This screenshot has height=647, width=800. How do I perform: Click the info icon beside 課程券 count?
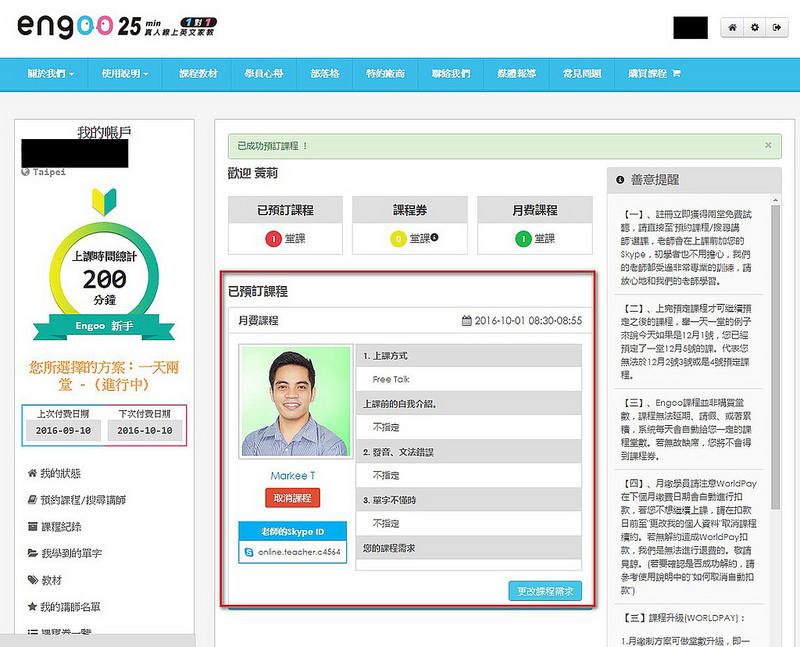[x=434, y=239]
